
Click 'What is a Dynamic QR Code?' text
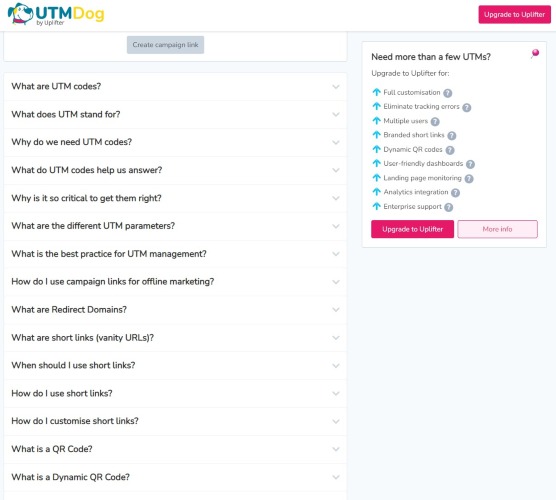coord(70,477)
